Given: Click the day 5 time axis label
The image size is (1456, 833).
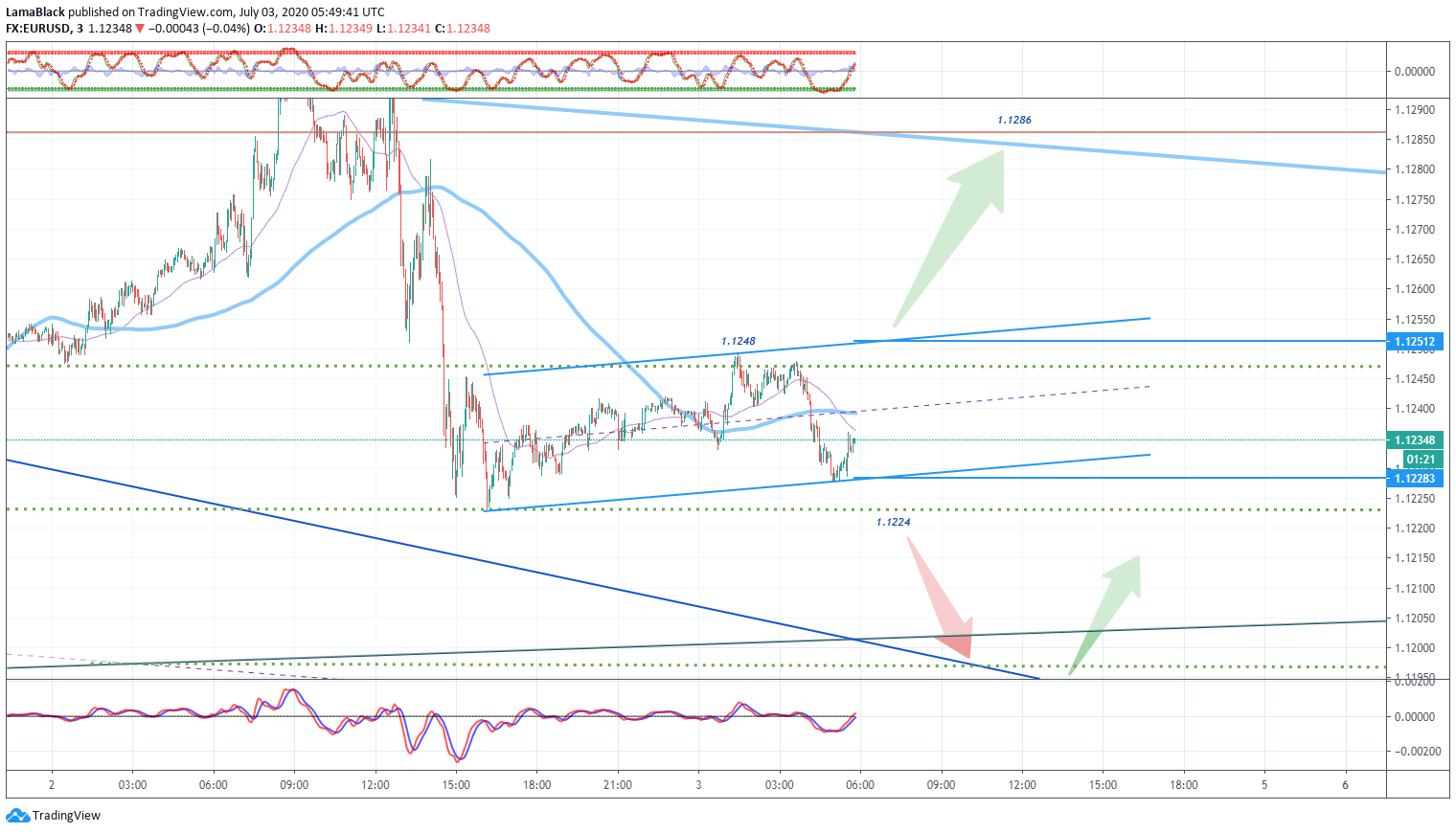Looking at the screenshot, I should click(1264, 785).
